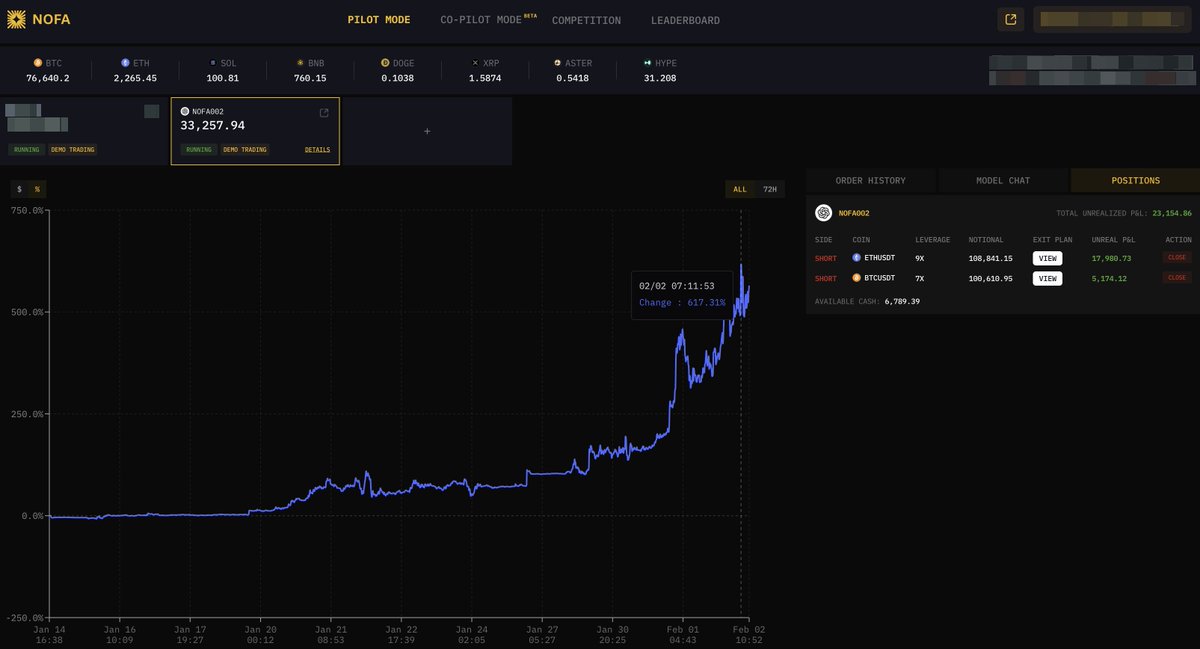Click RUNNING badge on NOFA002 card
This screenshot has width=1200, height=649.
tap(198, 150)
